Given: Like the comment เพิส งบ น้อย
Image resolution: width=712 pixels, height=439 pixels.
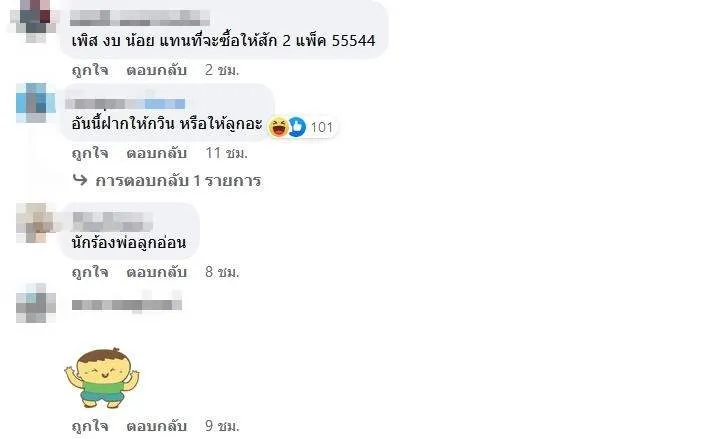Looking at the screenshot, I should pyautogui.click(x=90, y=70).
